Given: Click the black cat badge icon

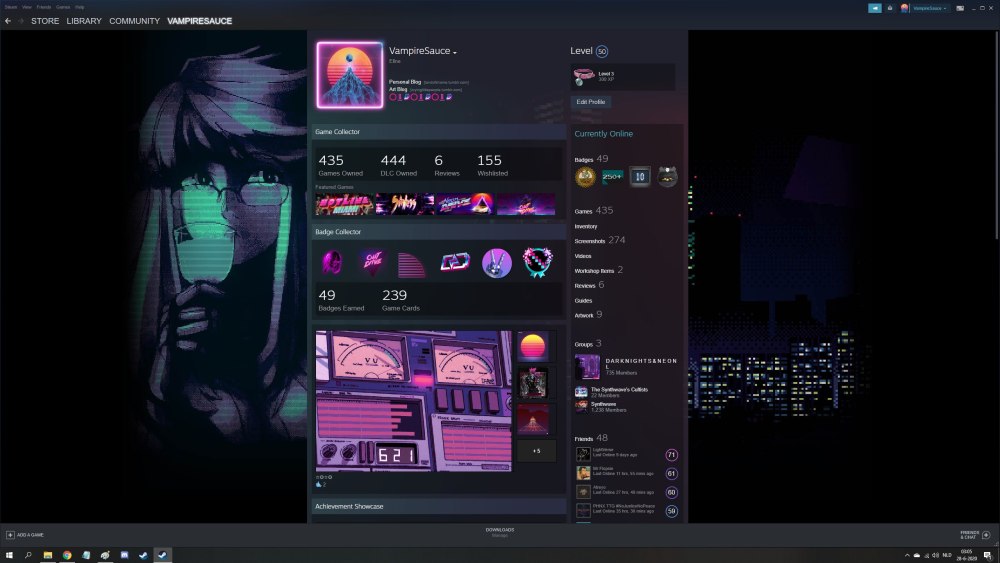Looking at the screenshot, I should [667, 177].
